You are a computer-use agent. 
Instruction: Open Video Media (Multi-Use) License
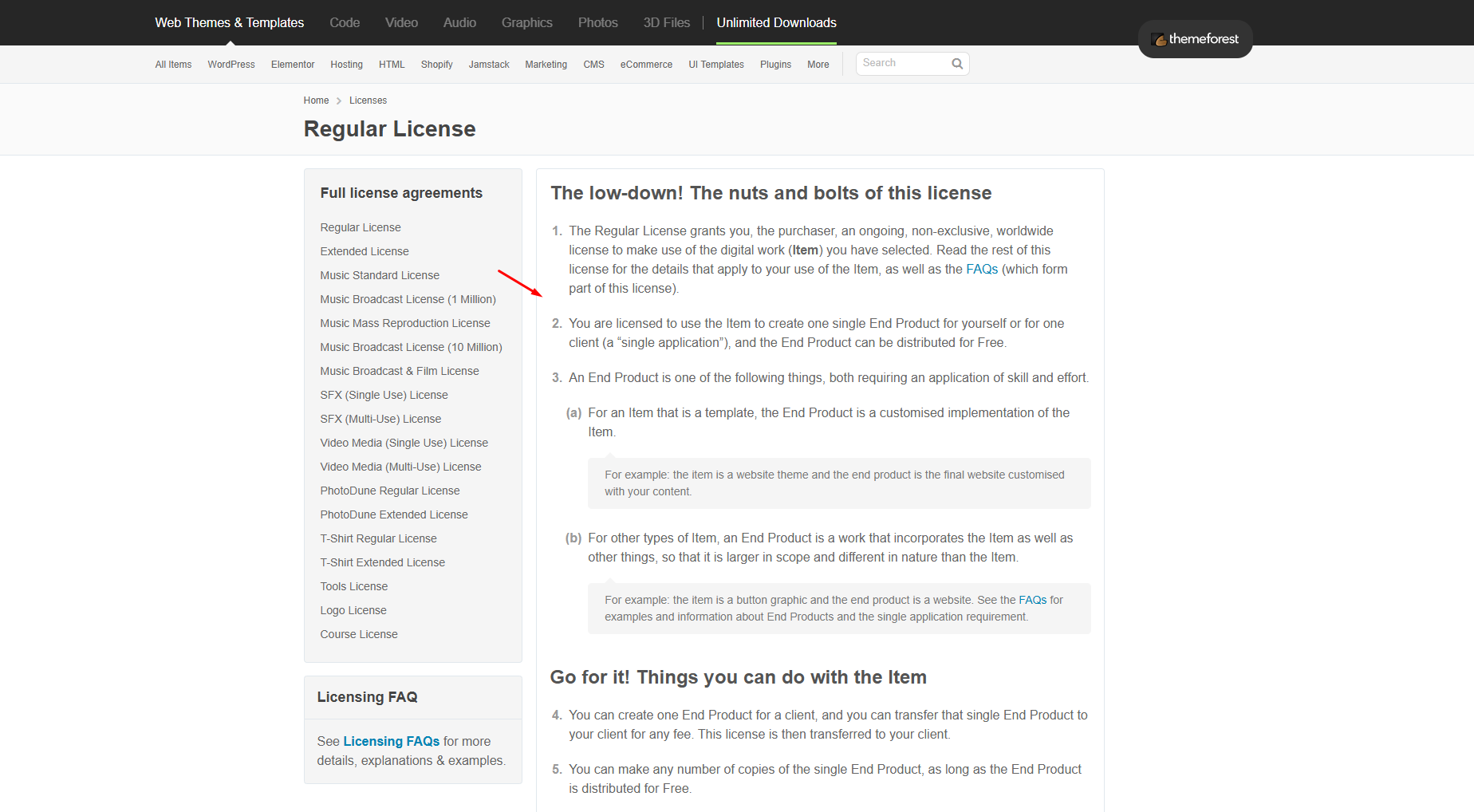tap(400, 467)
